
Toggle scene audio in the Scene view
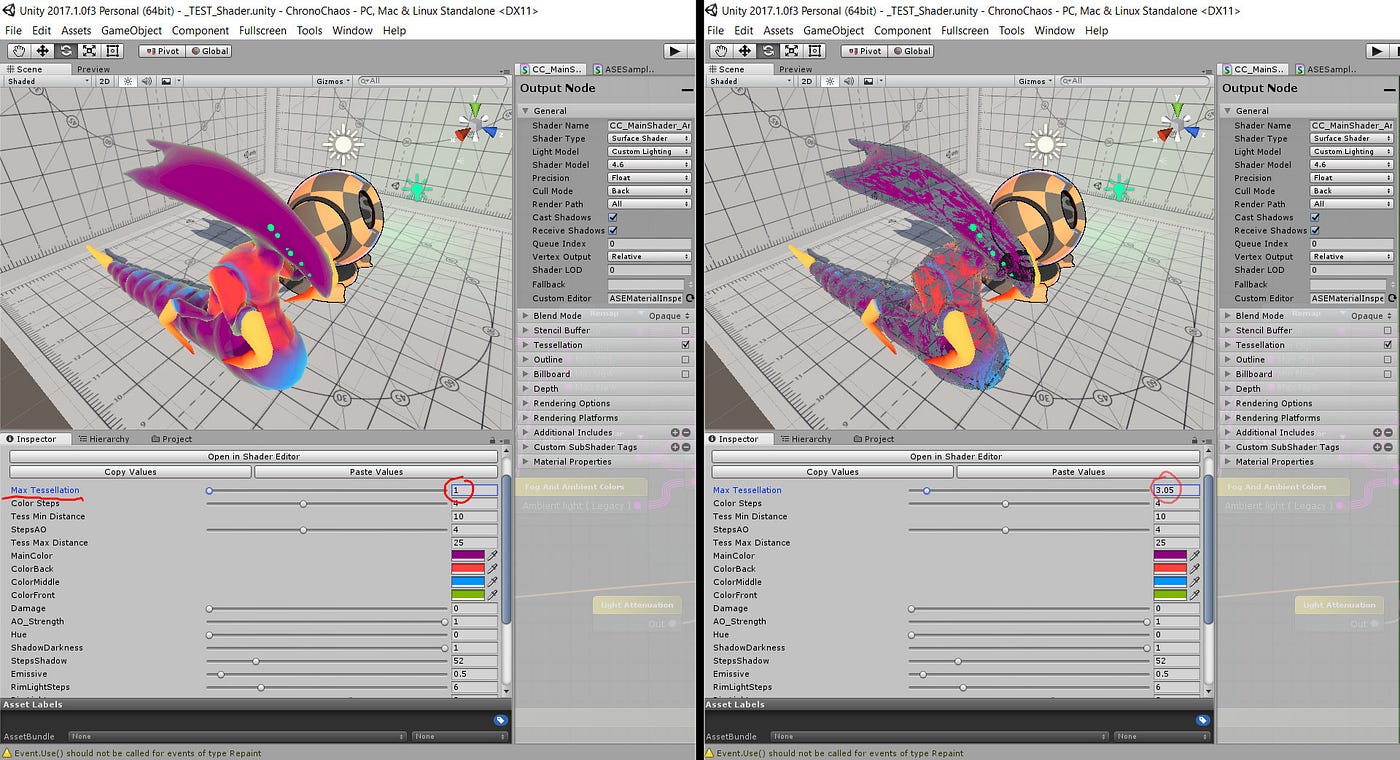click(x=147, y=81)
